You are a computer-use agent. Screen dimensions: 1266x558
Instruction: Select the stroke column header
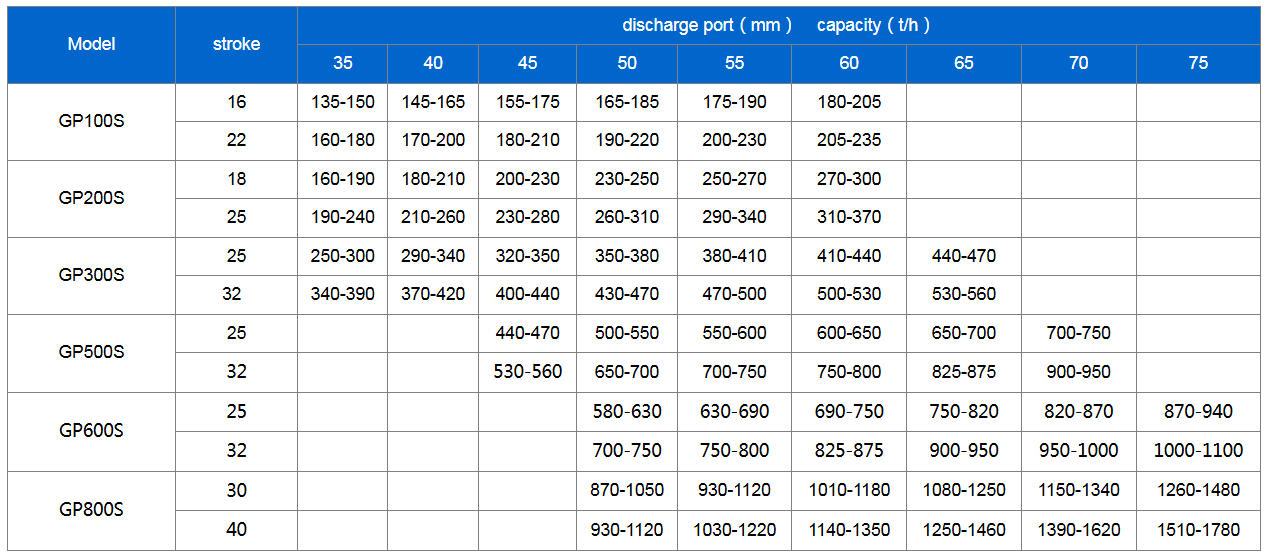[236, 44]
